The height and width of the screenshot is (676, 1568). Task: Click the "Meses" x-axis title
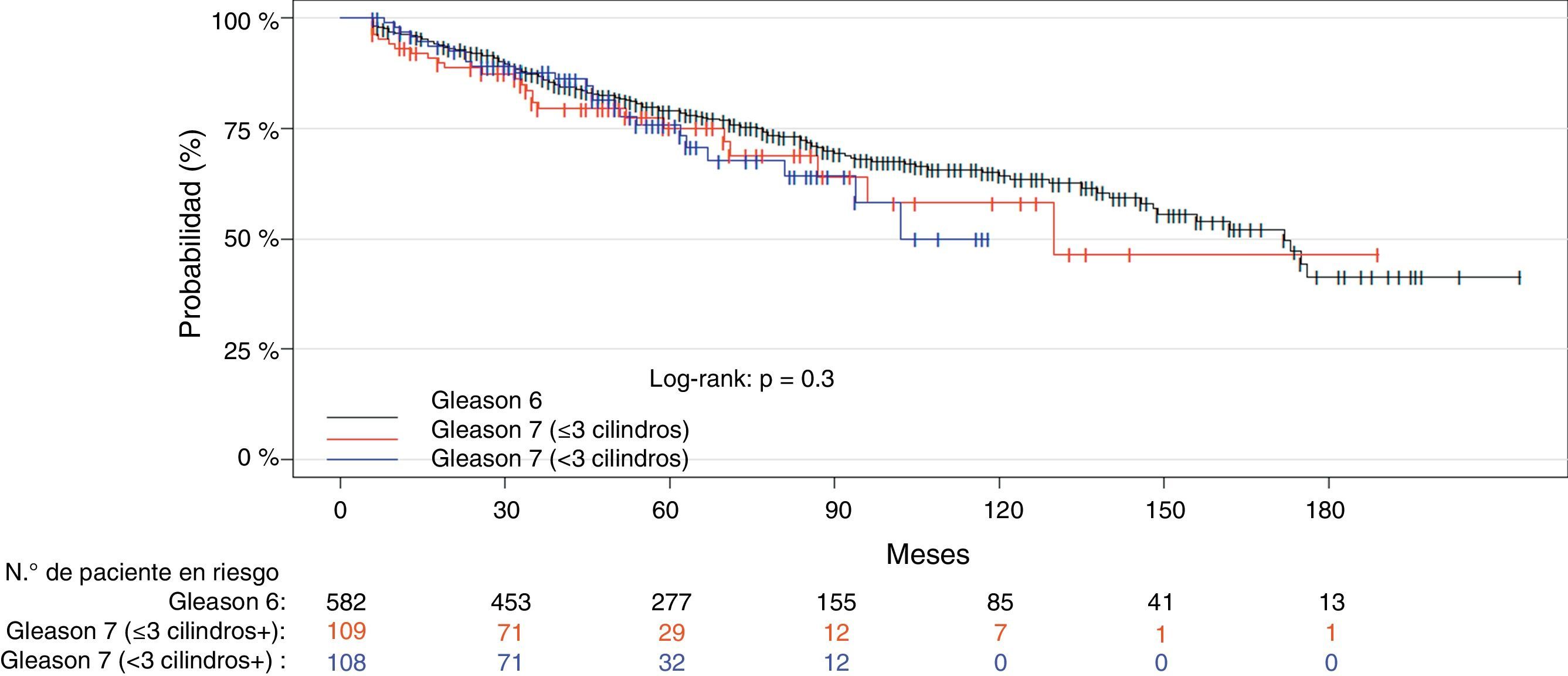927,554
